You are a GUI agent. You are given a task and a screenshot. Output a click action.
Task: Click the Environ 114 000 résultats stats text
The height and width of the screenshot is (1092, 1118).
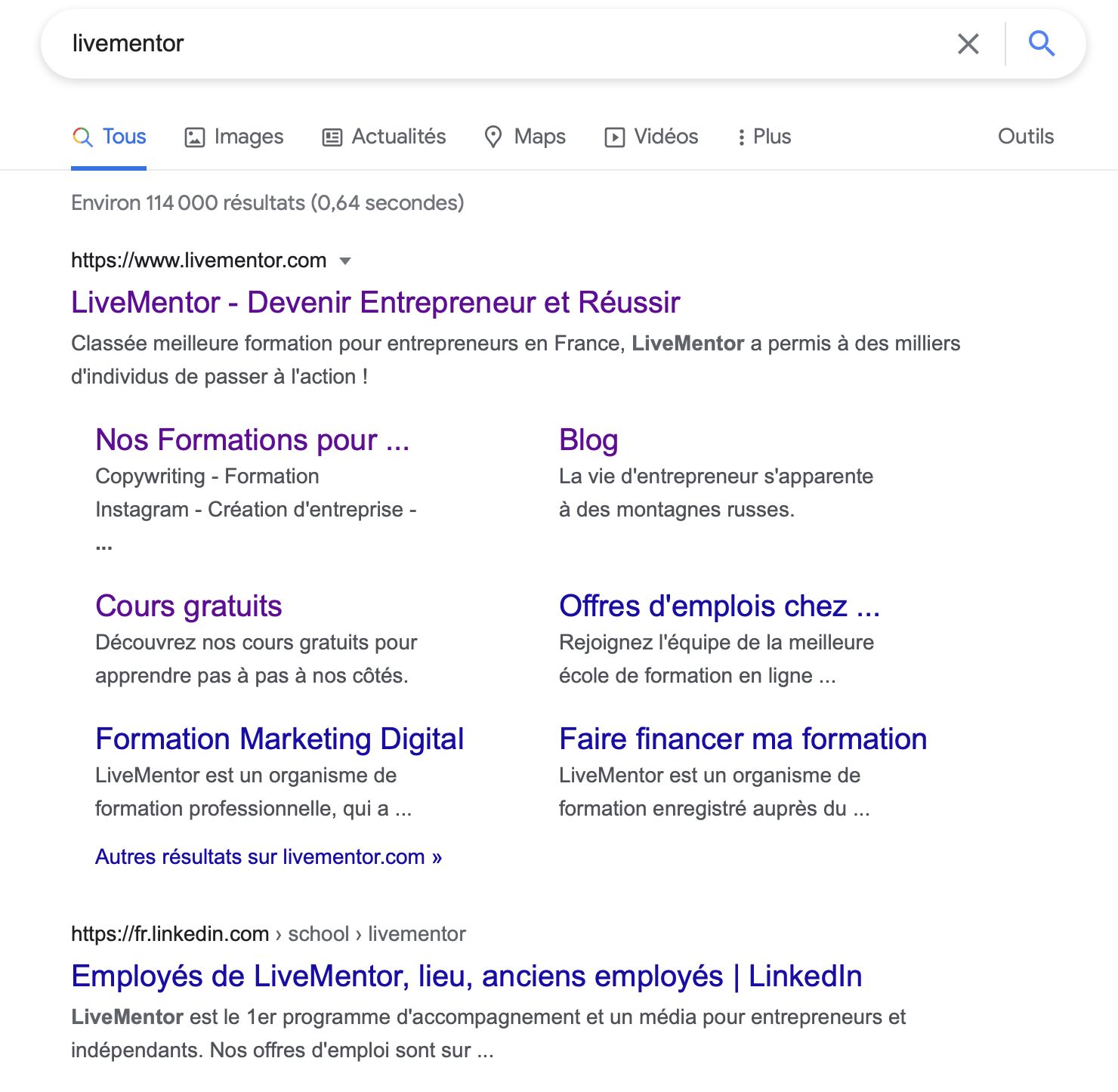coord(267,203)
